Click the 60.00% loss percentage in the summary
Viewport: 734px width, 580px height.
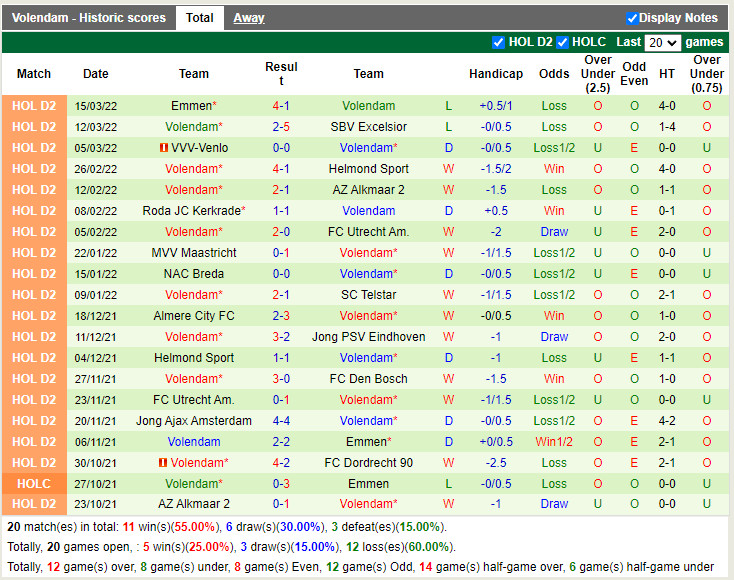coord(428,547)
